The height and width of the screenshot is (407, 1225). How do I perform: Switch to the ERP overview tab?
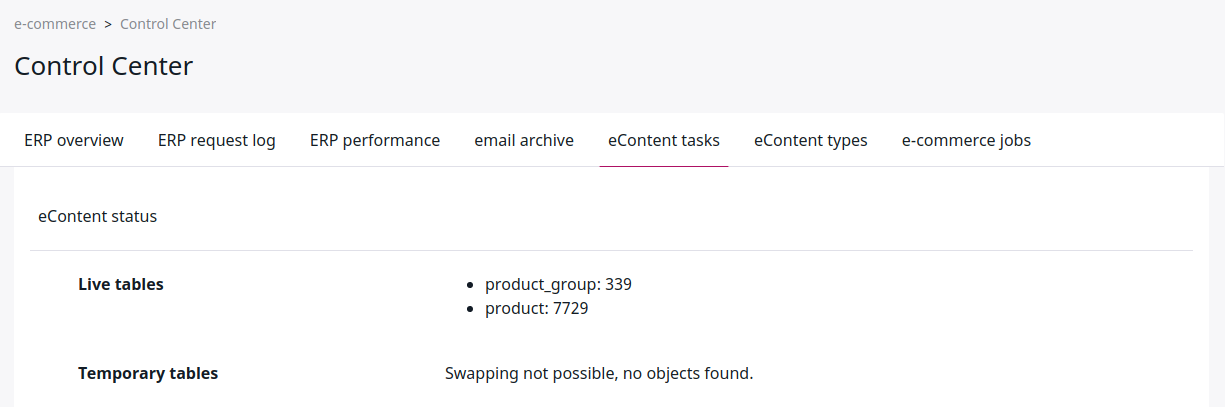[x=74, y=140]
